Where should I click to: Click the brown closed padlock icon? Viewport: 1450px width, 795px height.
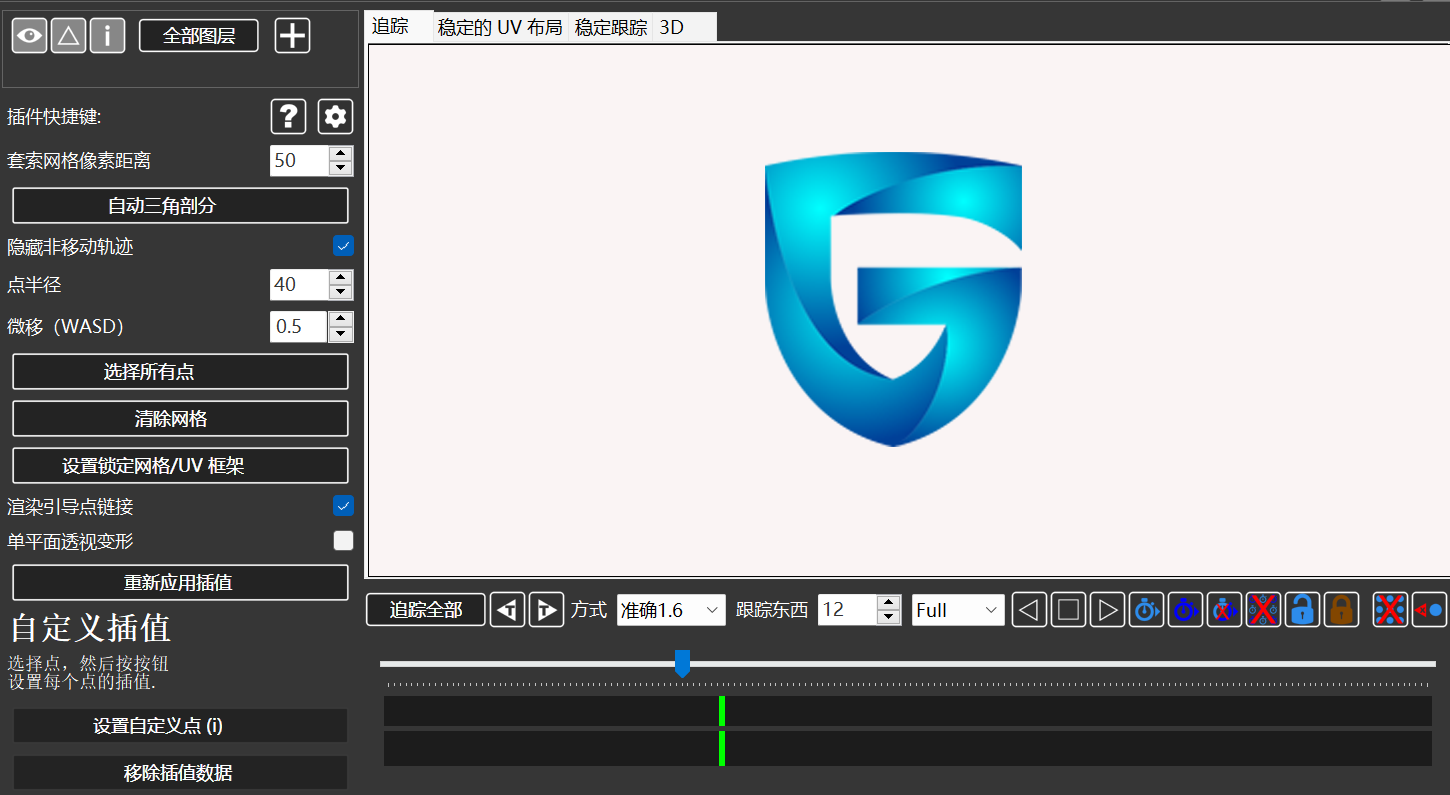click(1341, 610)
